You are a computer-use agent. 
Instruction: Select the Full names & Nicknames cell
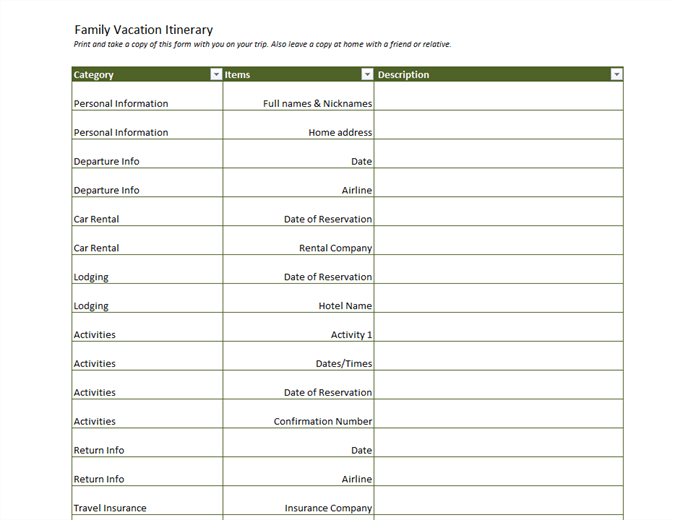click(x=298, y=96)
